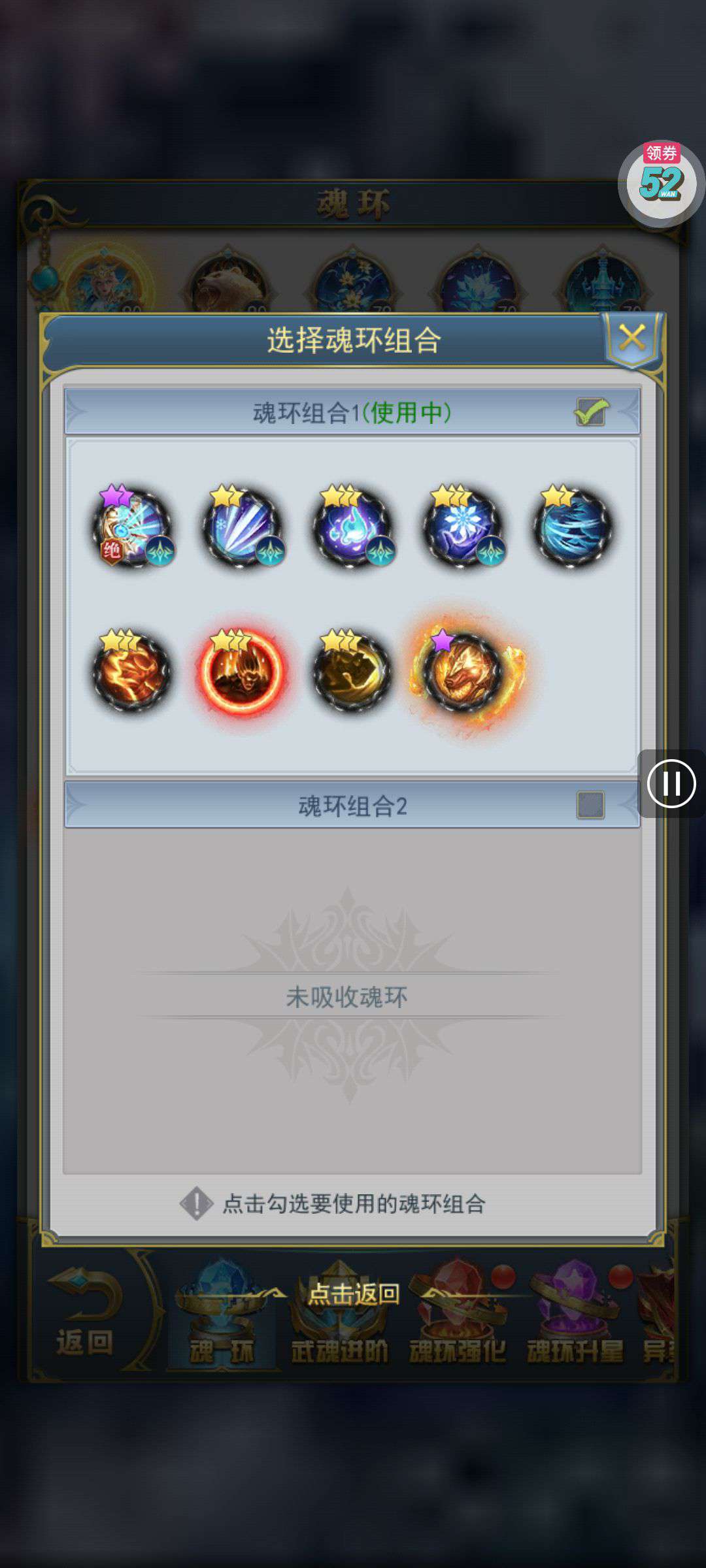The image size is (706, 1568).
Task: Select the snowflake soul ring icon
Action: tap(463, 527)
